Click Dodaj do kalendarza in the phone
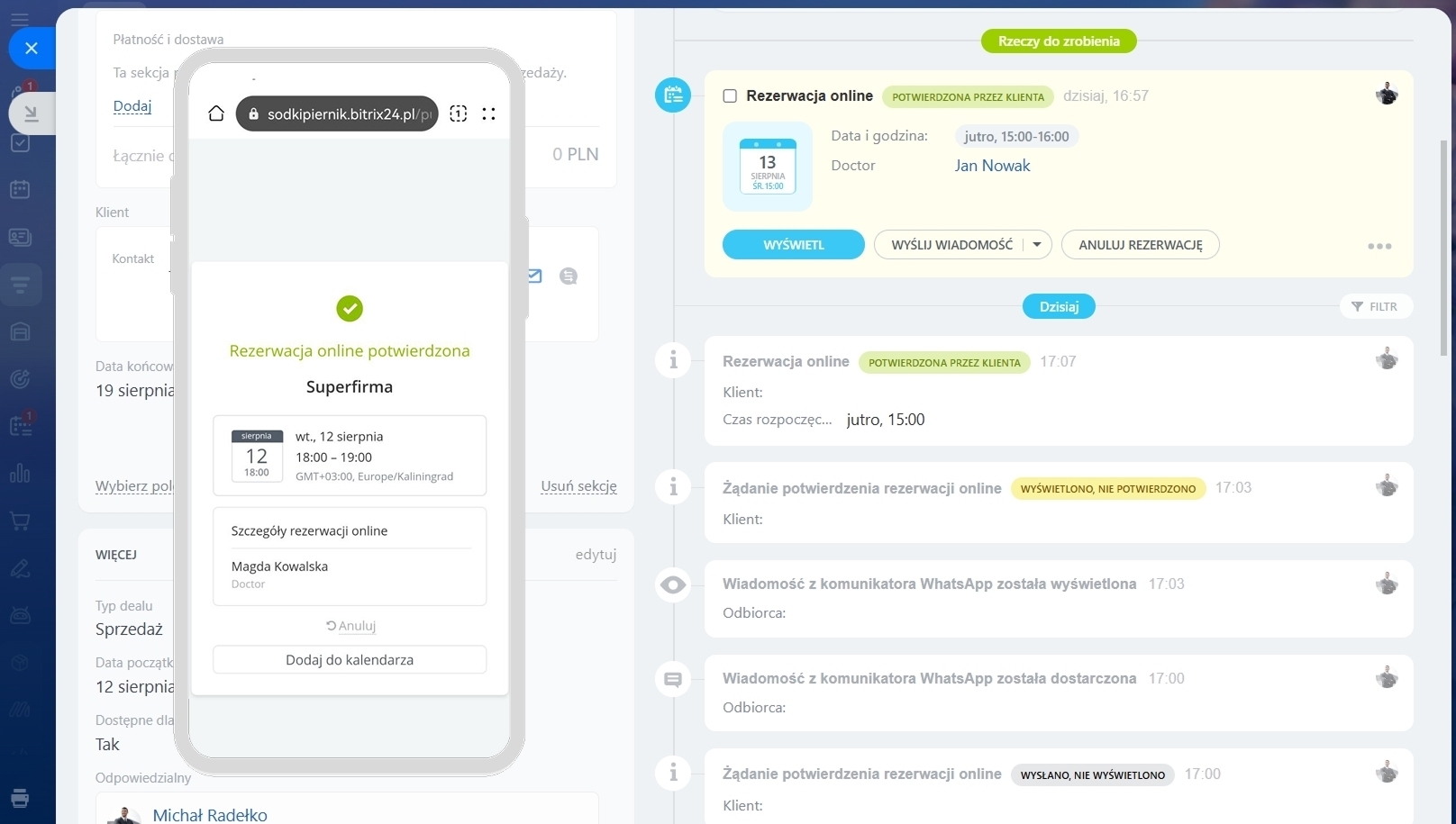This screenshot has height=824, width=1456. [350, 660]
